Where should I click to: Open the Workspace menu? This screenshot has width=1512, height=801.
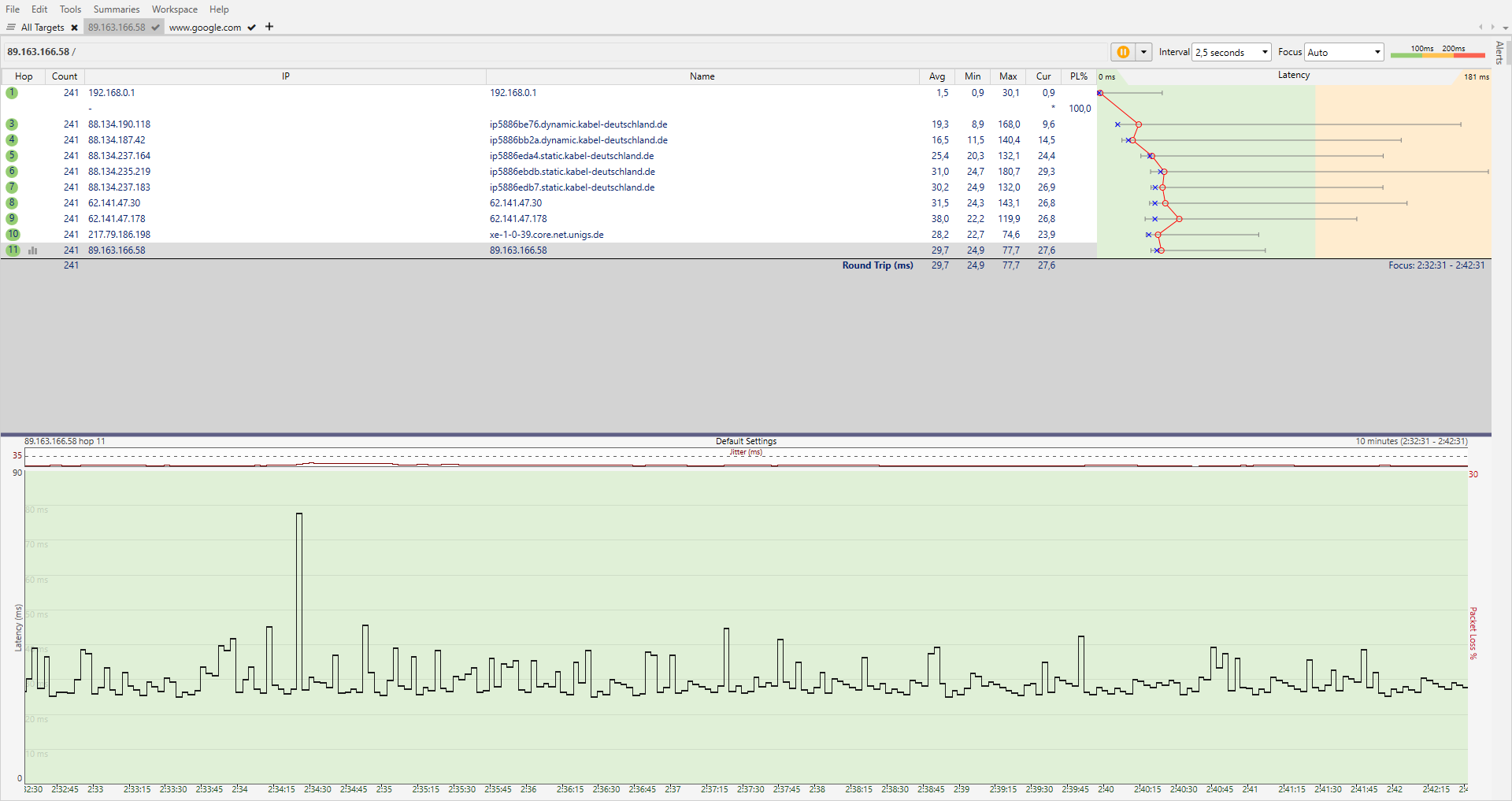tap(175, 9)
